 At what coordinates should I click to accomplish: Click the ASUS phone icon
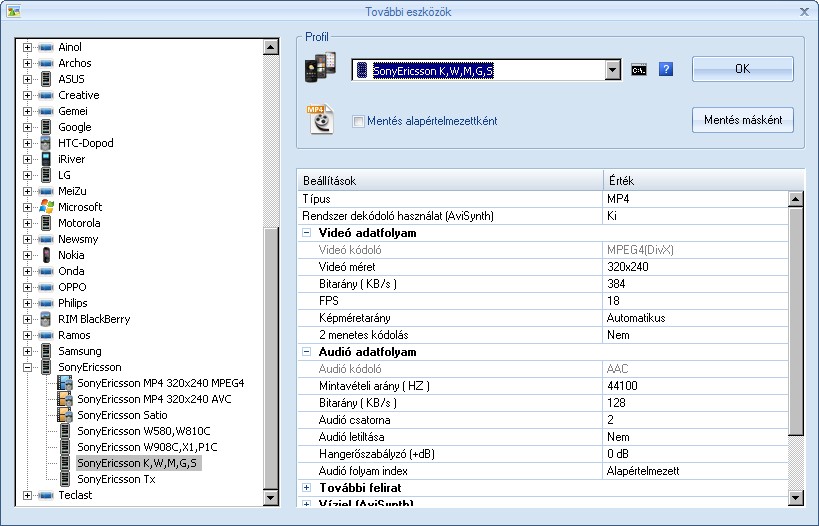click(x=46, y=79)
